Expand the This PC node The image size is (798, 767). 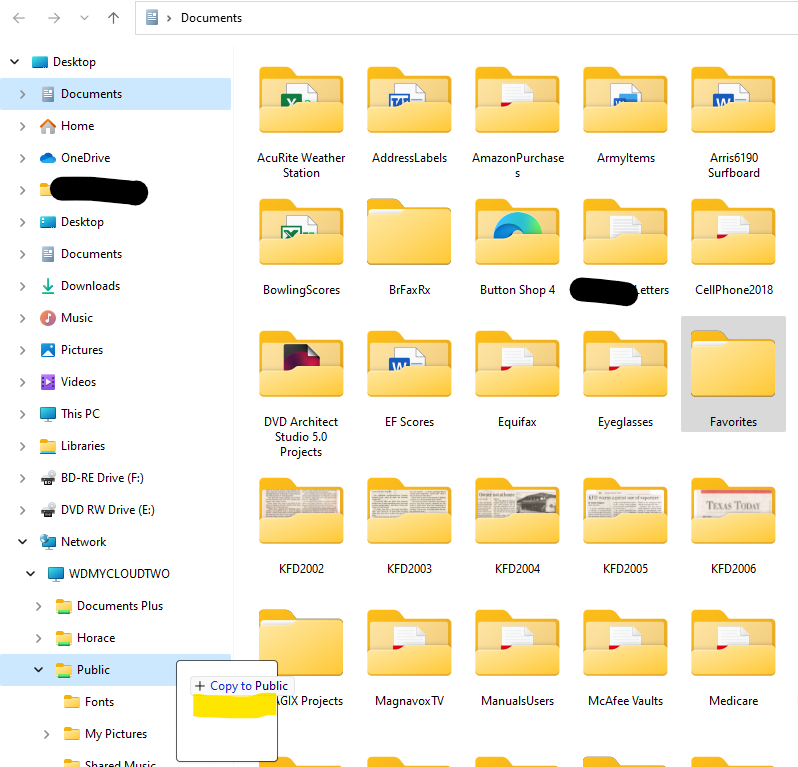(22, 414)
